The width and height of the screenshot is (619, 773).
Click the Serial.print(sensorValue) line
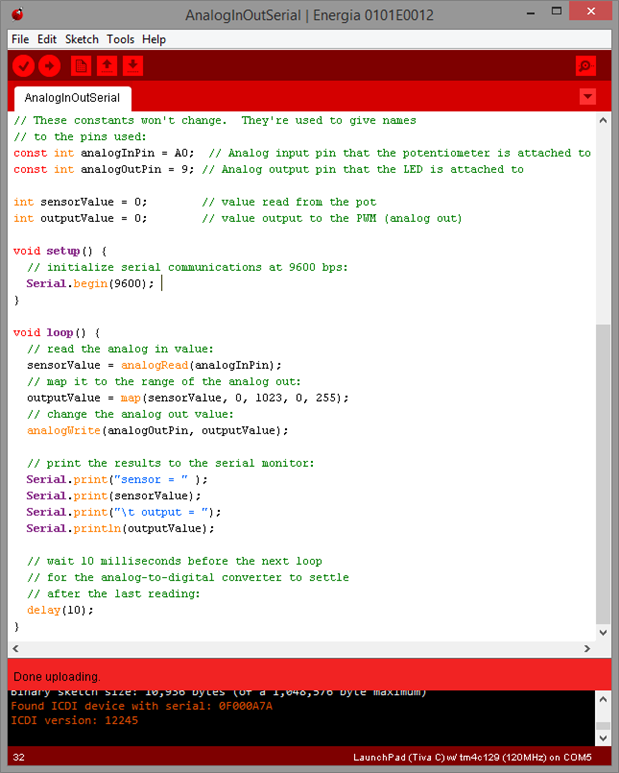coord(113,495)
